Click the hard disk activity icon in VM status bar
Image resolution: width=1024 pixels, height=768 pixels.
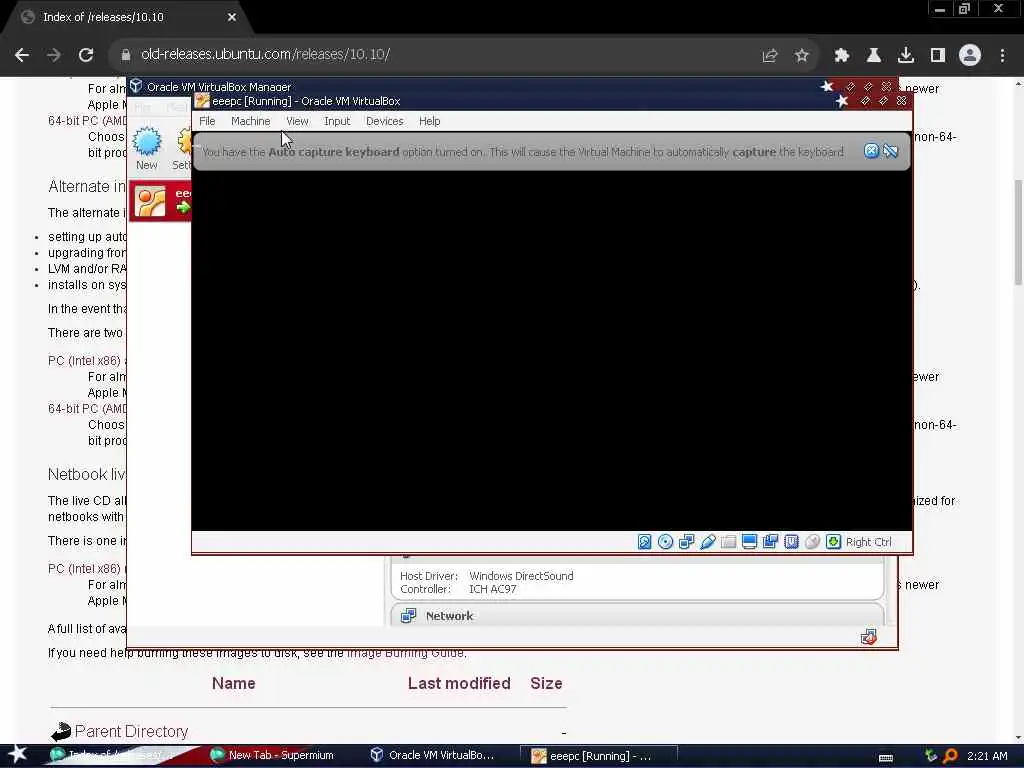click(x=645, y=541)
